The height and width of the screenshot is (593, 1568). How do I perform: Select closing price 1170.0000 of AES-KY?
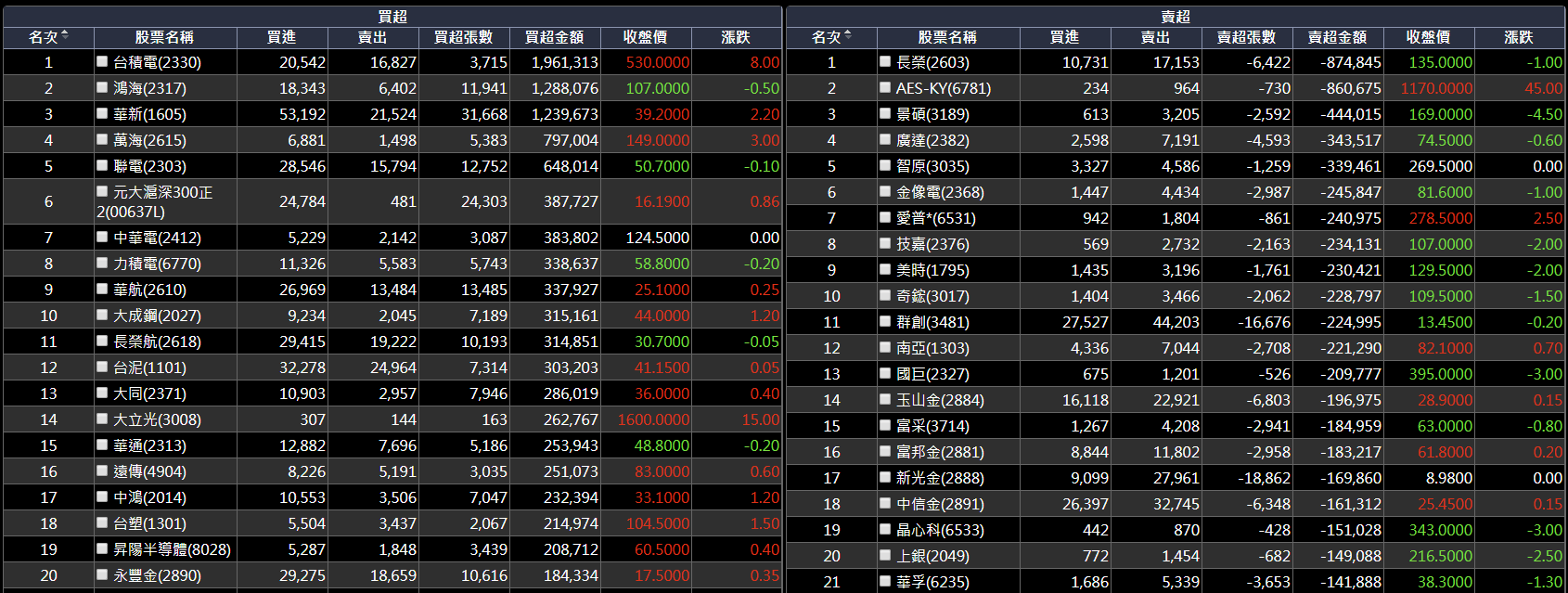(1436, 88)
